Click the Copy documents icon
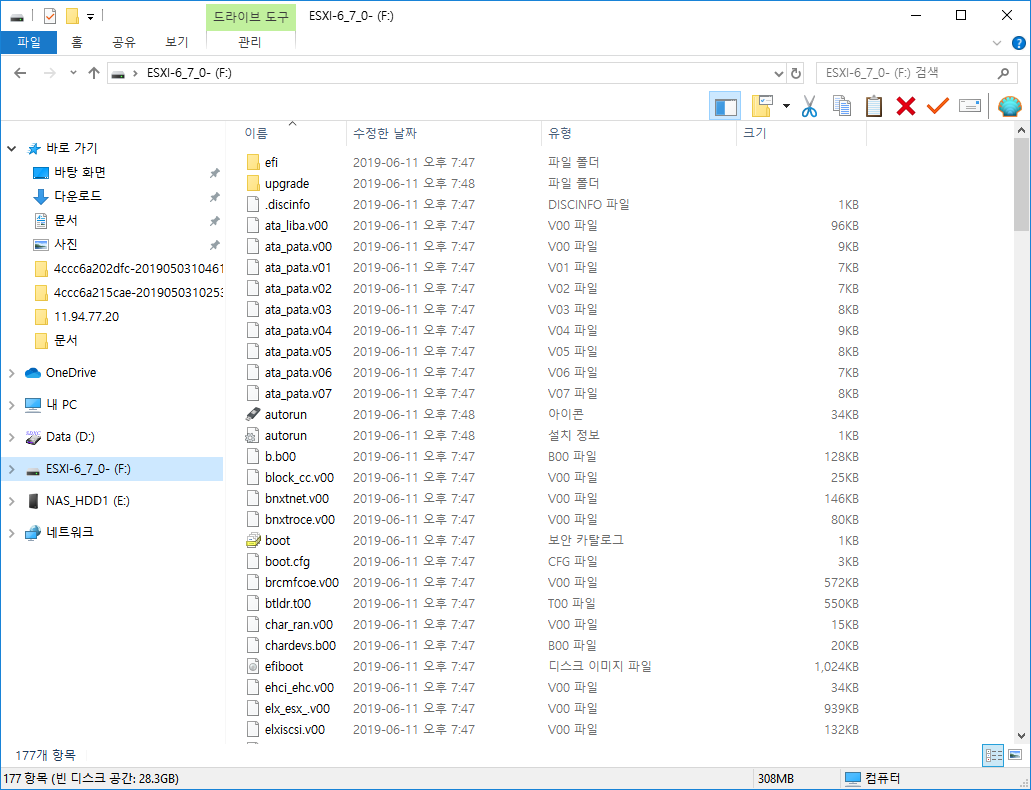1031x790 pixels. coord(842,106)
